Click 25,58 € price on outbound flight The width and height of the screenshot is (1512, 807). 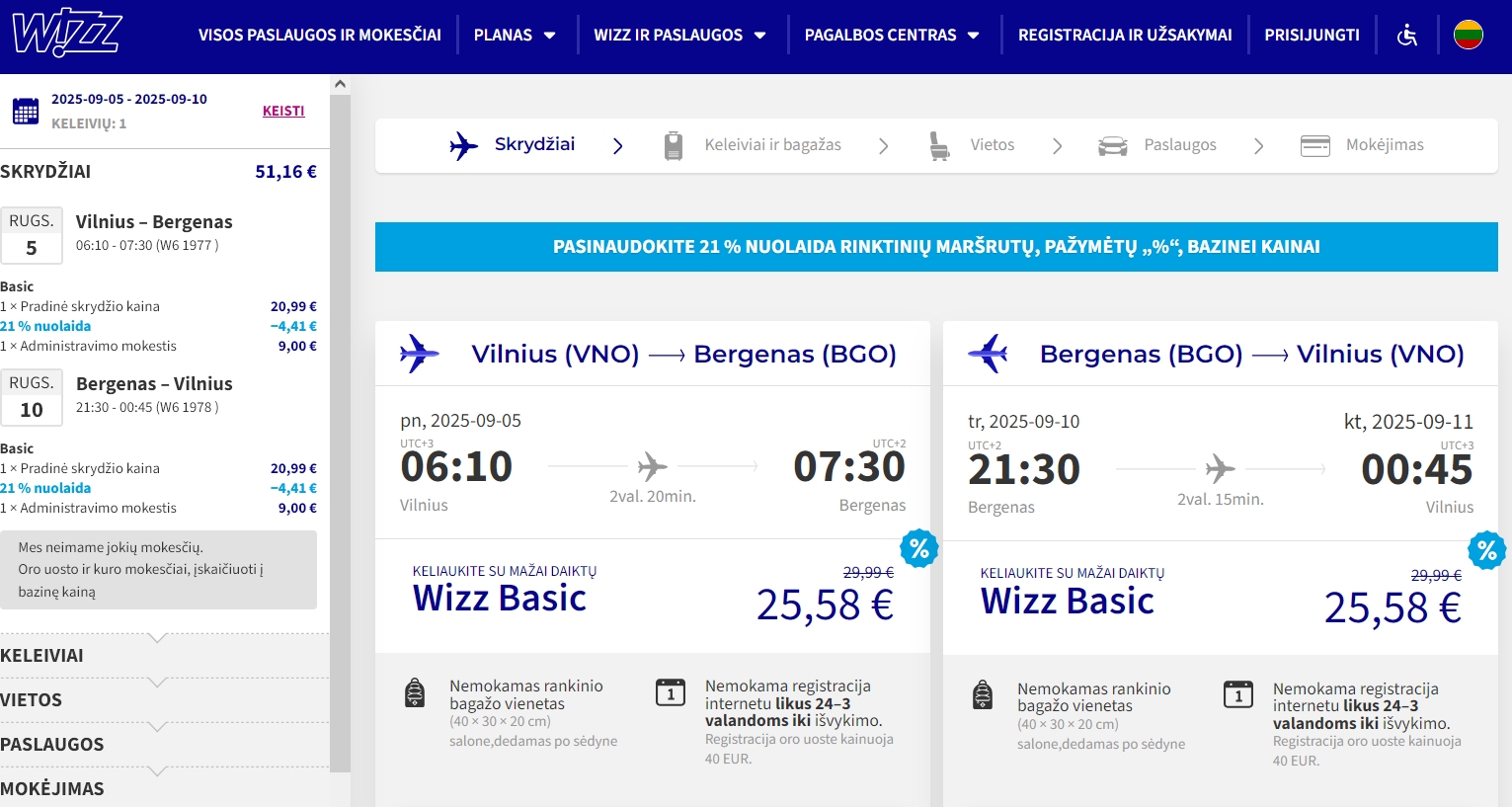825,605
